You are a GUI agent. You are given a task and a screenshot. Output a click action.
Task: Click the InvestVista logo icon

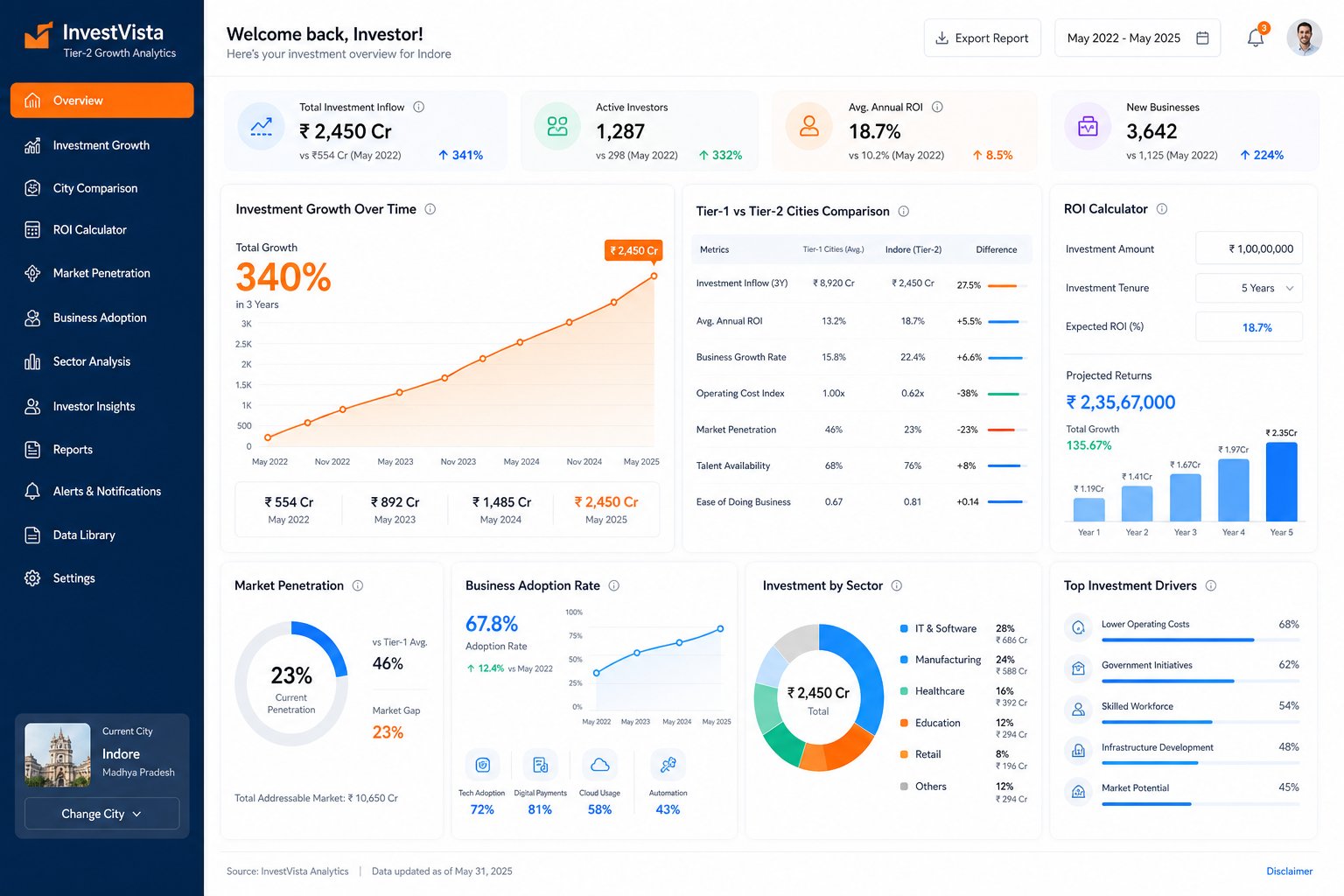pos(38,36)
